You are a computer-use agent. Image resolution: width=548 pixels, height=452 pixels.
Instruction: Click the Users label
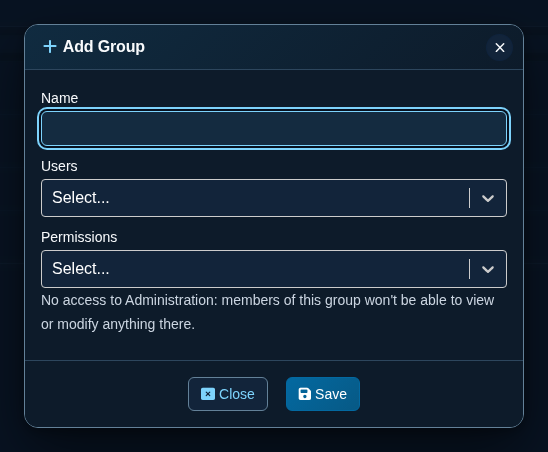coord(59,166)
